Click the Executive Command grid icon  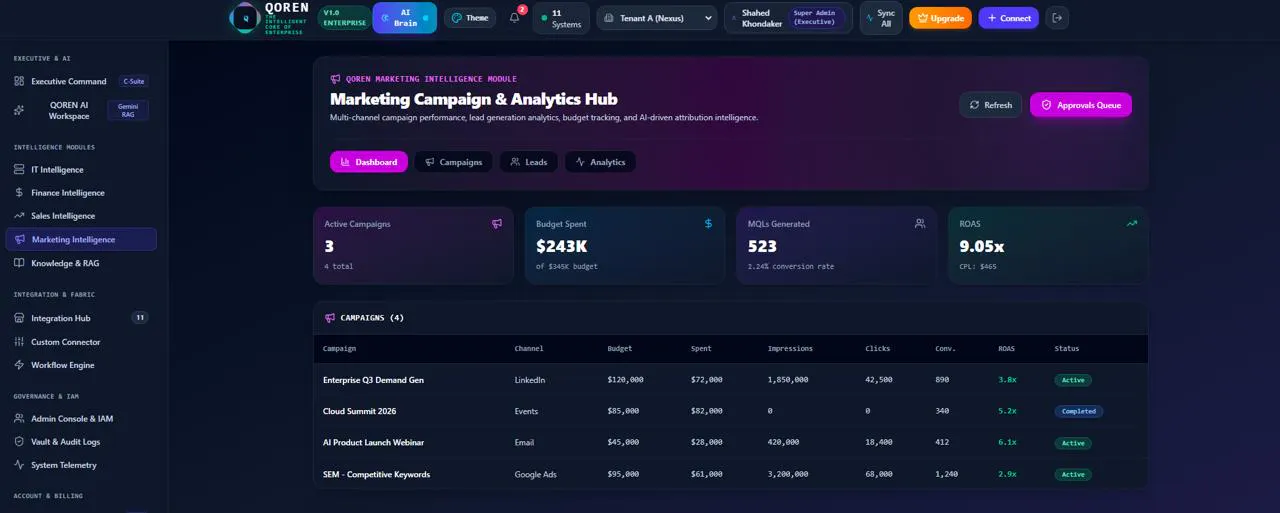click(x=19, y=81)
